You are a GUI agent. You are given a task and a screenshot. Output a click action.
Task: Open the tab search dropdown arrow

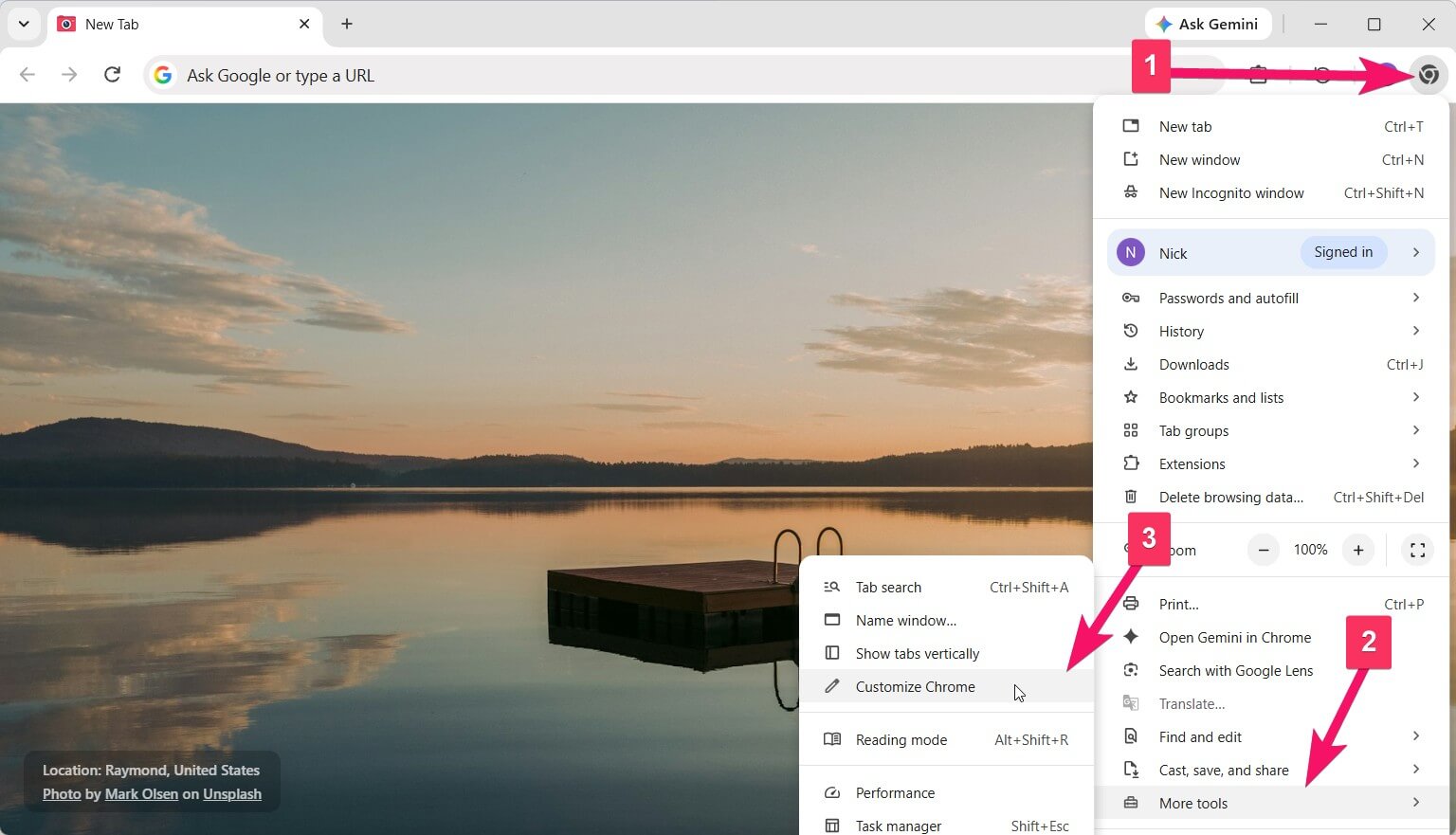coord(24,24)
